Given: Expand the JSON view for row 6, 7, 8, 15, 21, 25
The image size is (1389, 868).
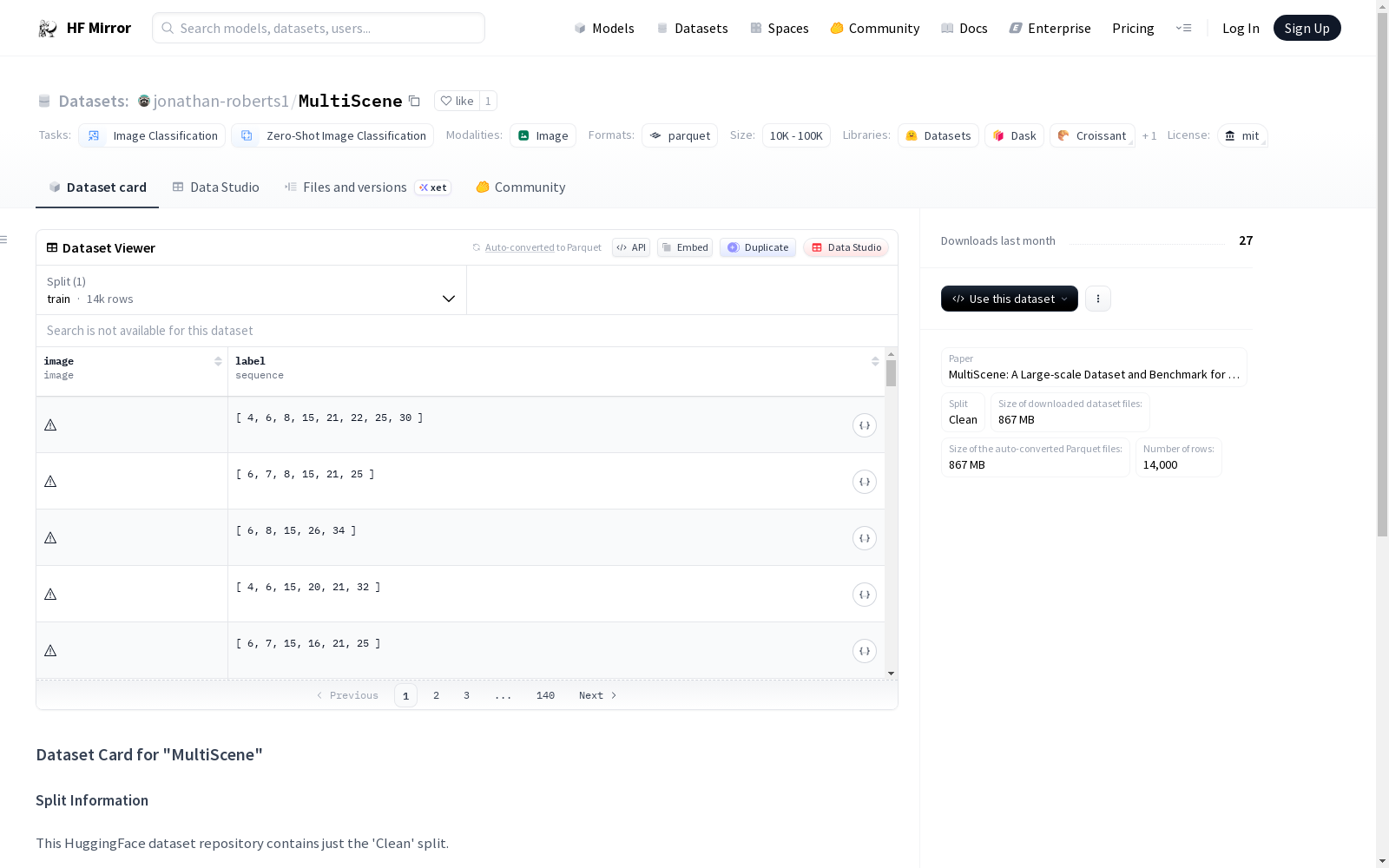Looking at the screenshot, I should [x=865, y=482].
